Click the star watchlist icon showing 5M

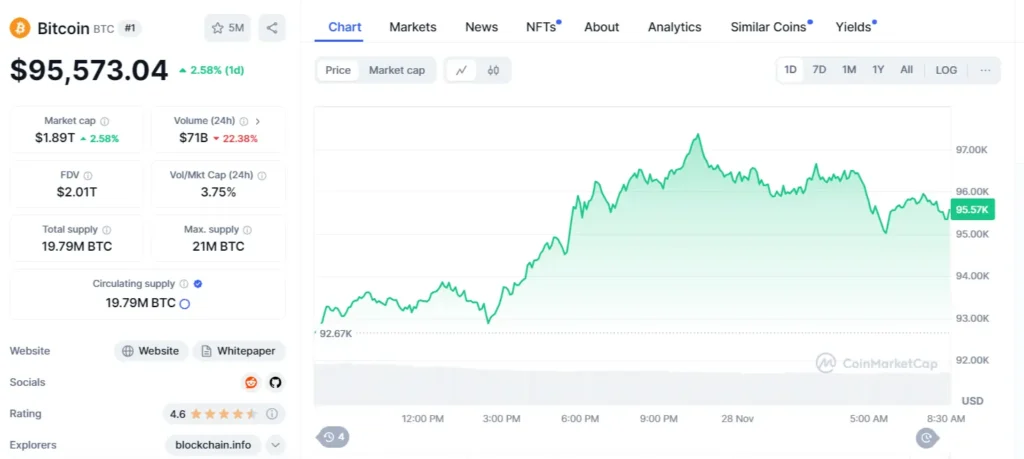tap(227, 28)
